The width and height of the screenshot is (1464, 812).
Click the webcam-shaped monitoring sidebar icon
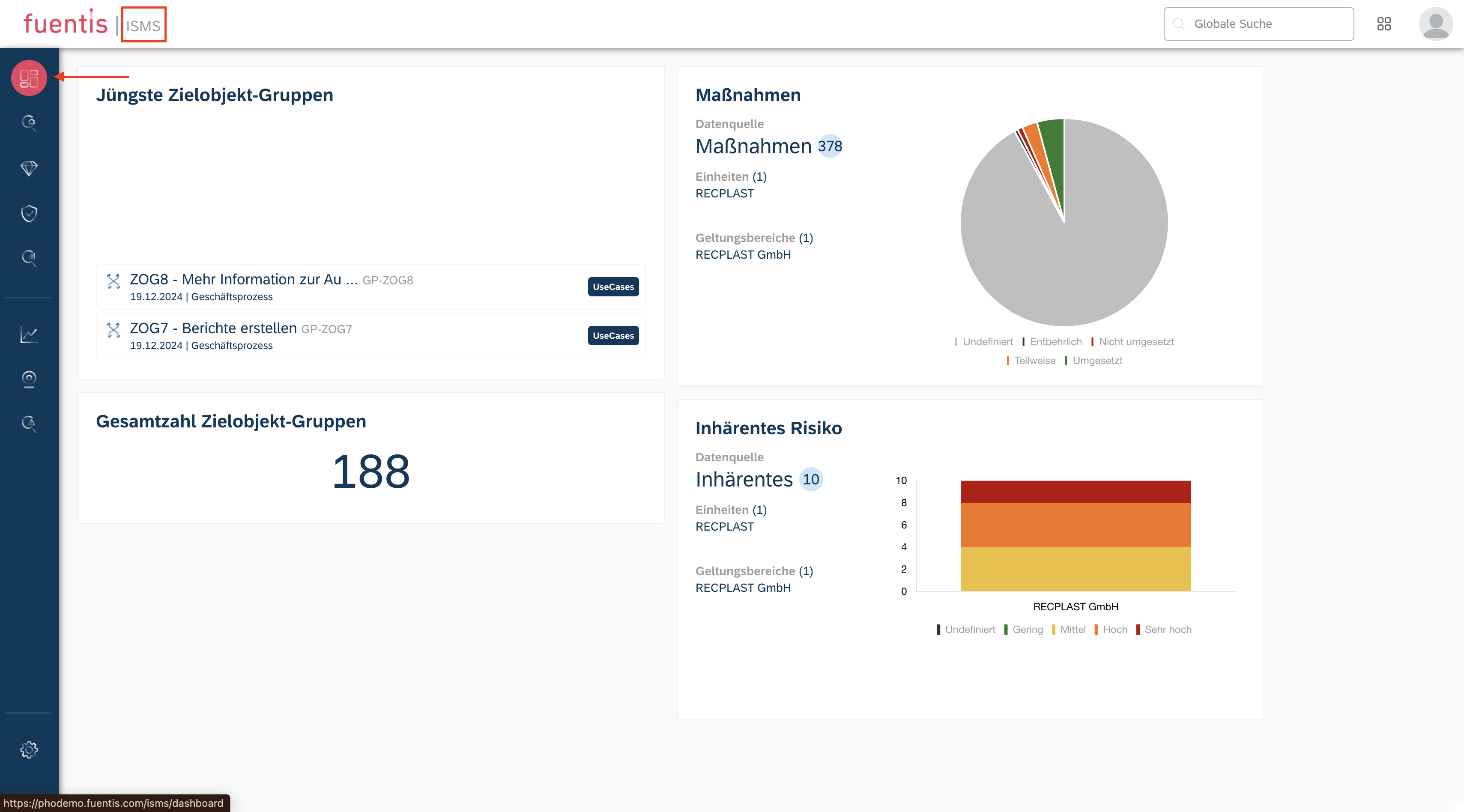point(29,379)
